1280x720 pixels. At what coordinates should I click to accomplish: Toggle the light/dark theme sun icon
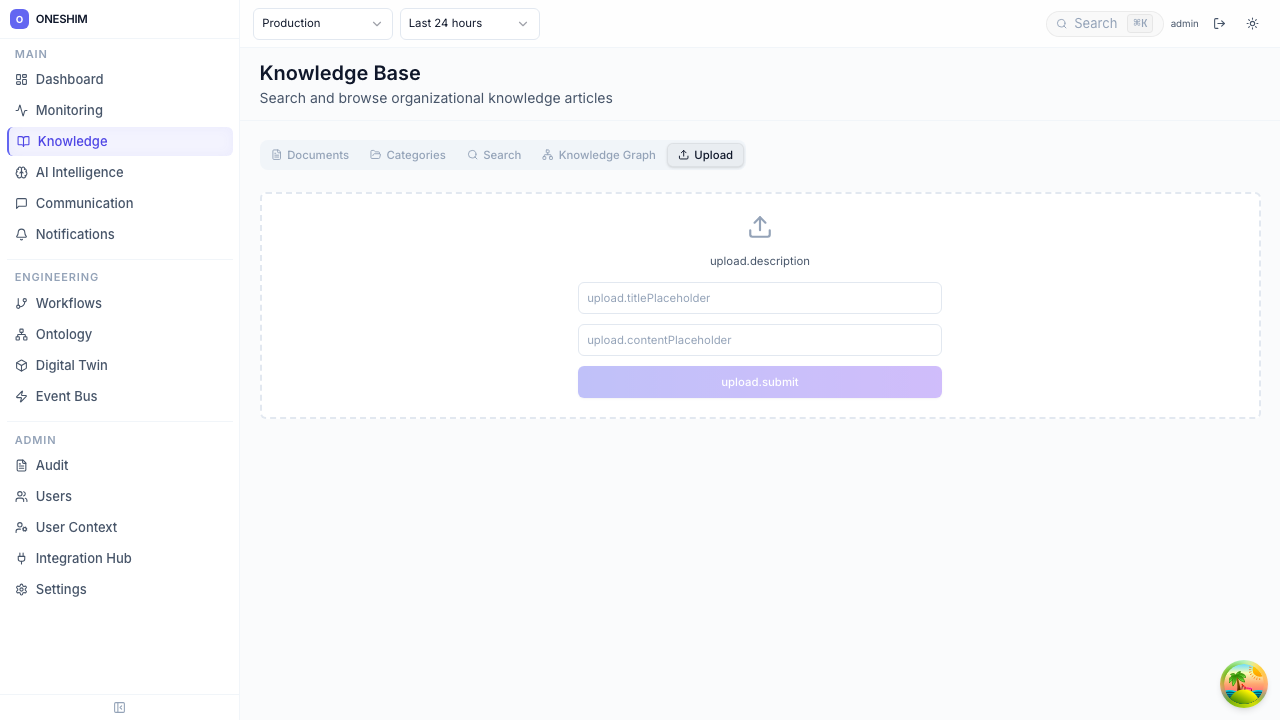tap(1252, 23)
